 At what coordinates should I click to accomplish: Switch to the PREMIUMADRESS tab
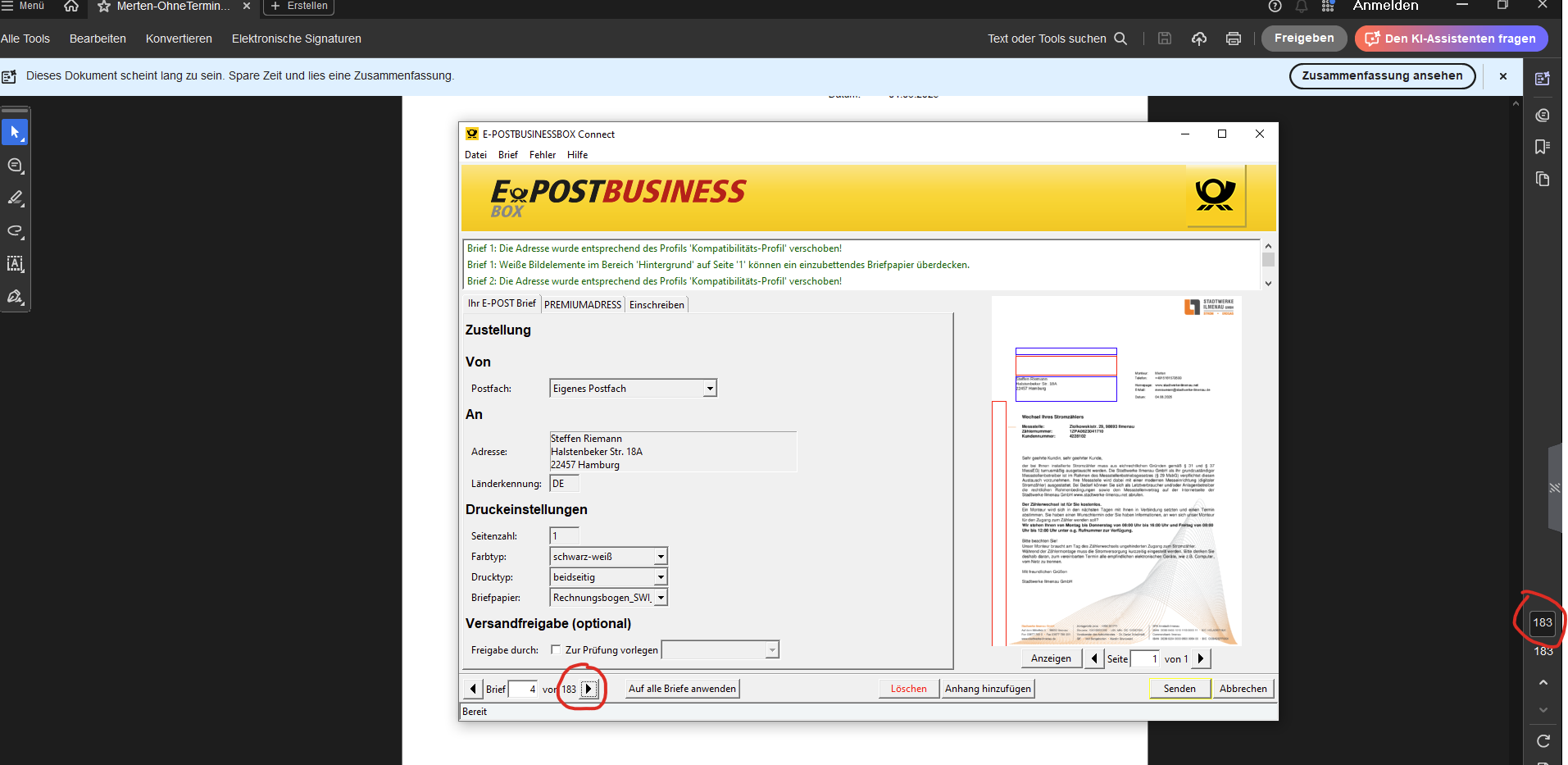click(583, 305)
